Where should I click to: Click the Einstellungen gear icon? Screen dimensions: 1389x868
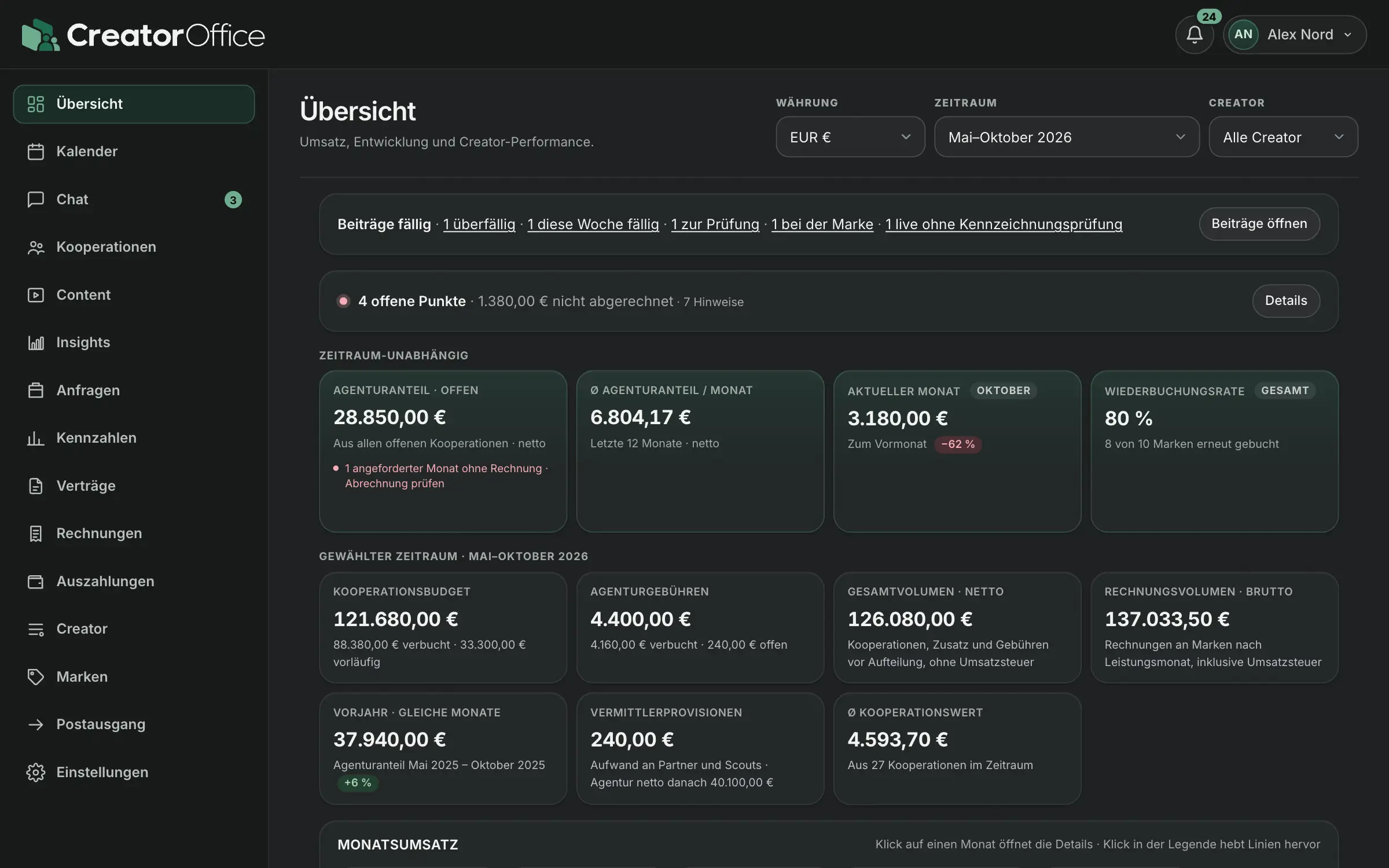36,773
